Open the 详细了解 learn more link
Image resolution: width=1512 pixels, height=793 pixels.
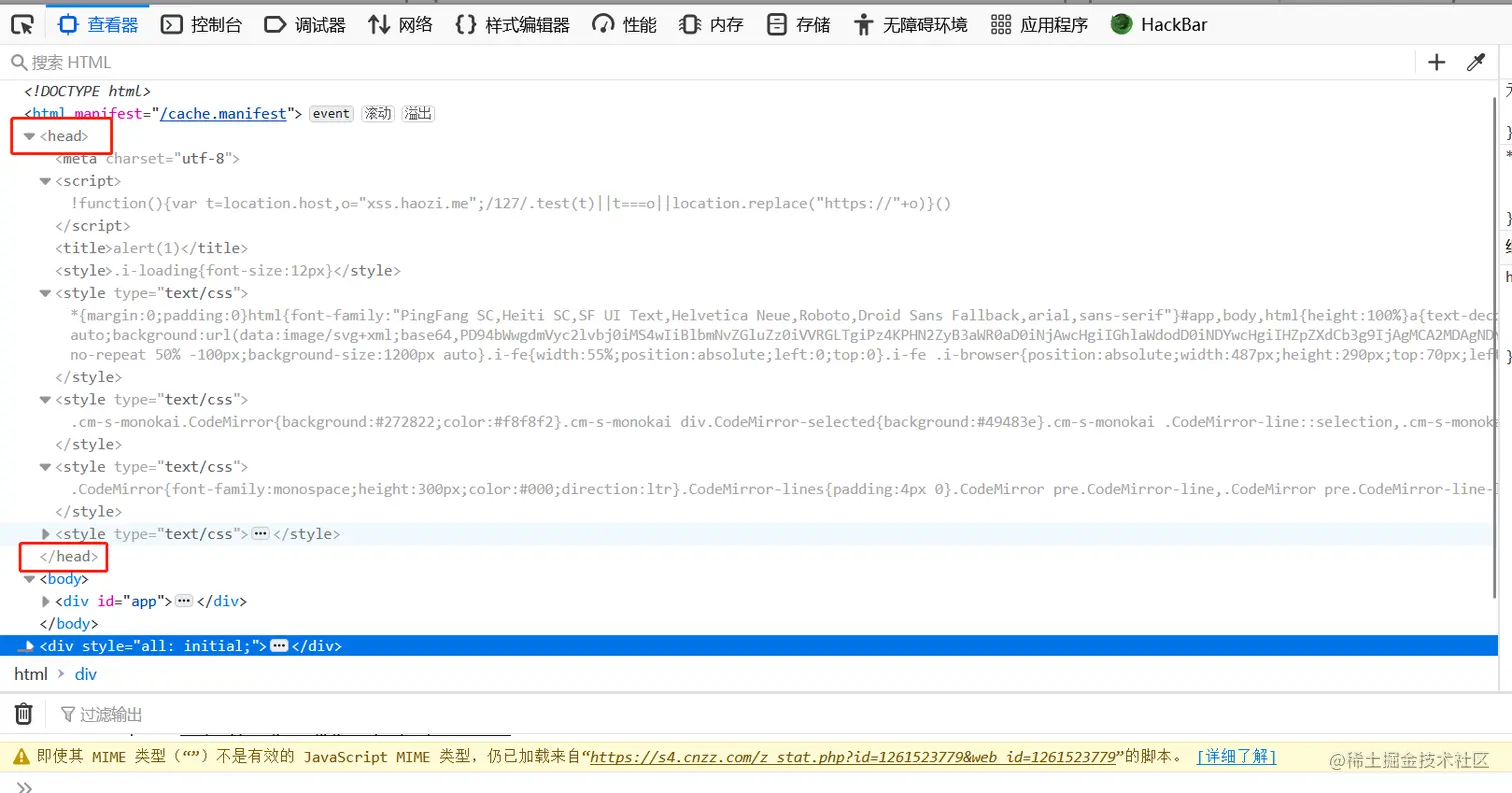(1236, 757)
